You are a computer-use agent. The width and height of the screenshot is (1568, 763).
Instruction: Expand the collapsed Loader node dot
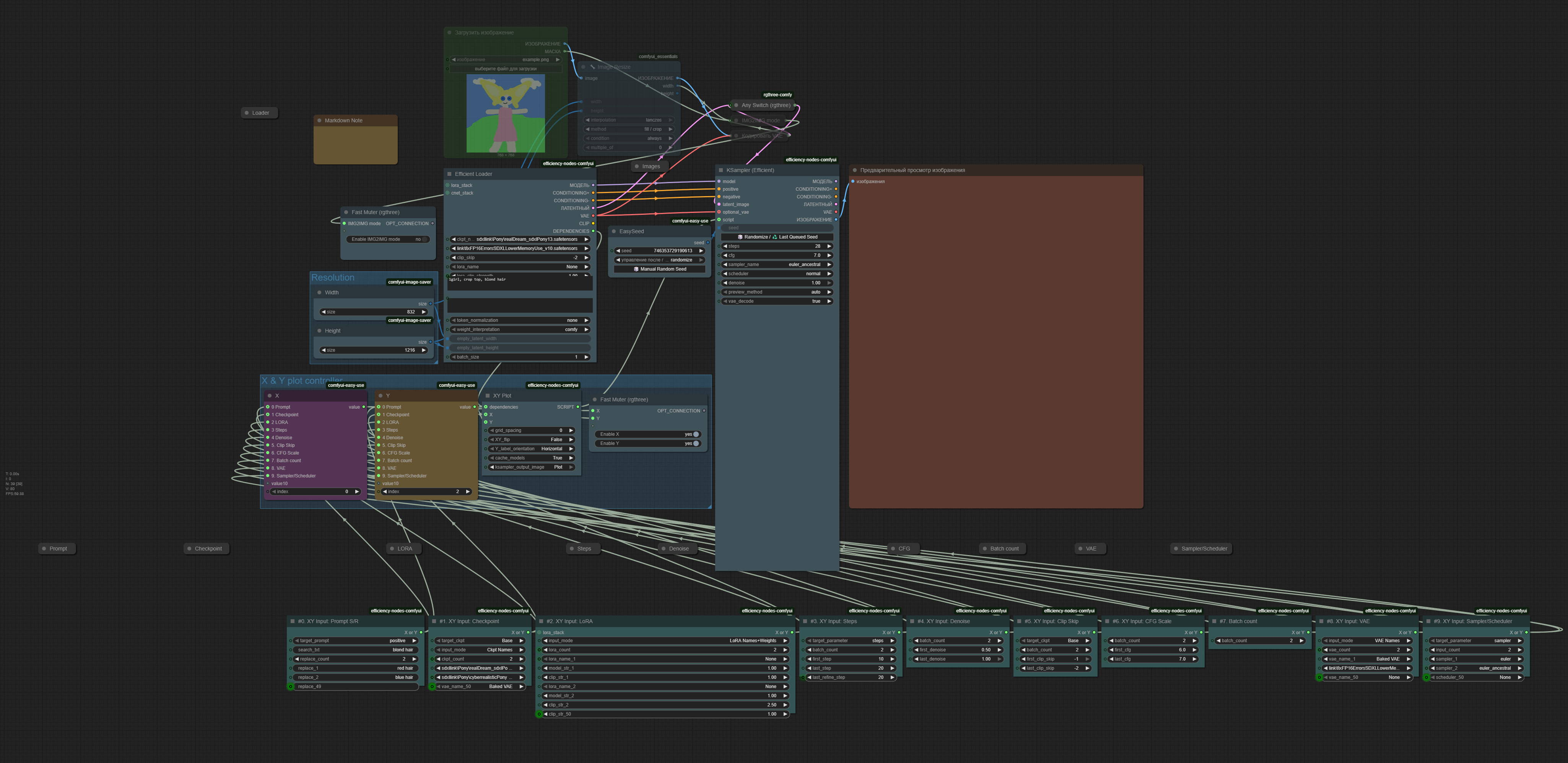click(247, 112)
